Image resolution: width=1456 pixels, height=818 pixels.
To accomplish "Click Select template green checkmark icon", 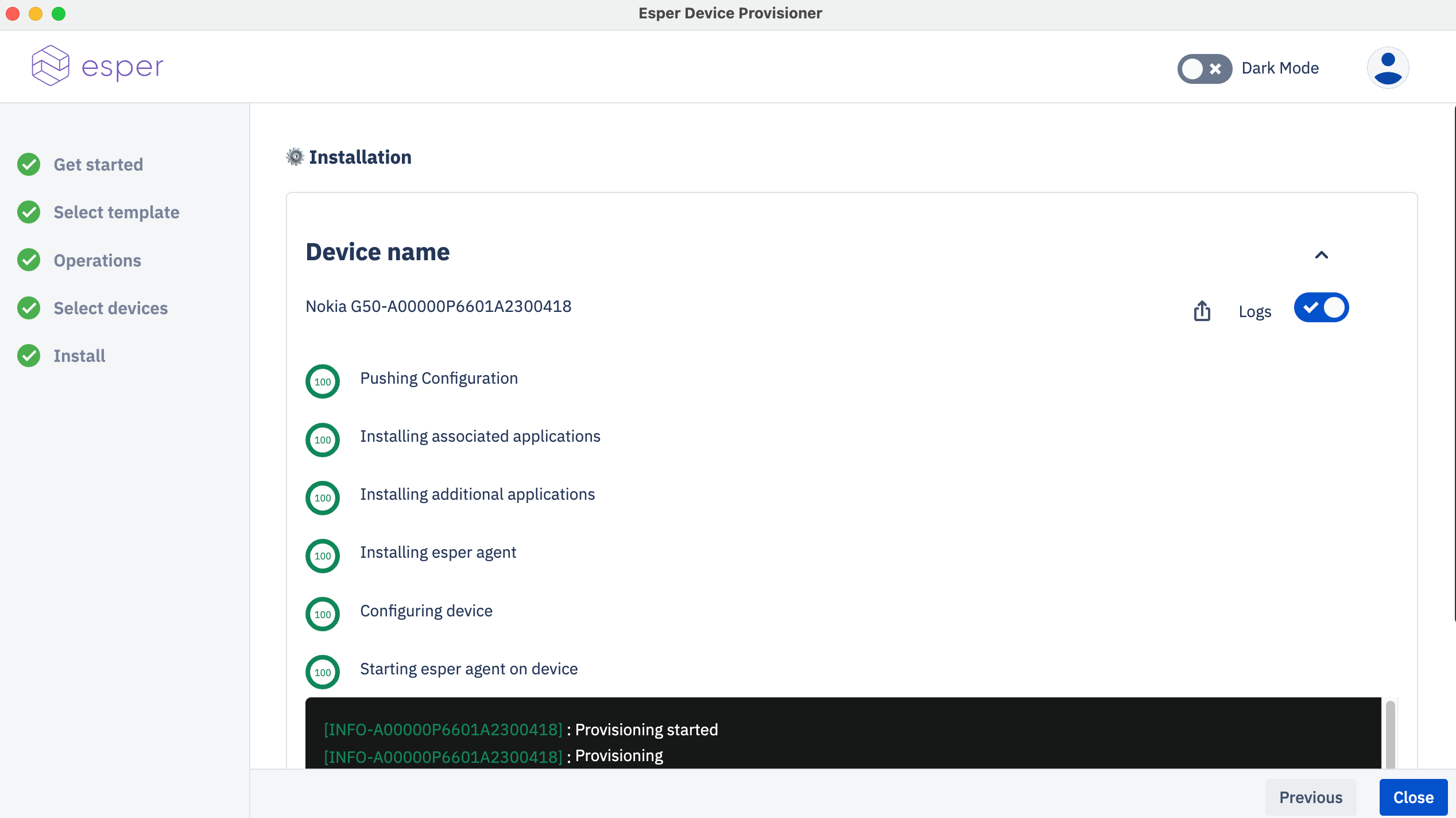I will [29, 212].
